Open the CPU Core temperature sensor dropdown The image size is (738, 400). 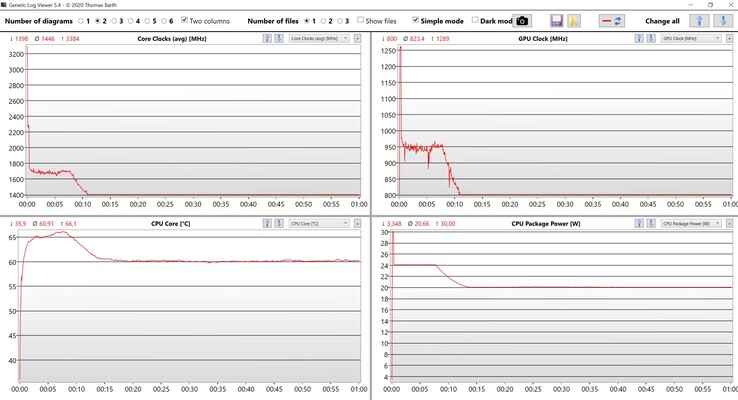[318, 223]
